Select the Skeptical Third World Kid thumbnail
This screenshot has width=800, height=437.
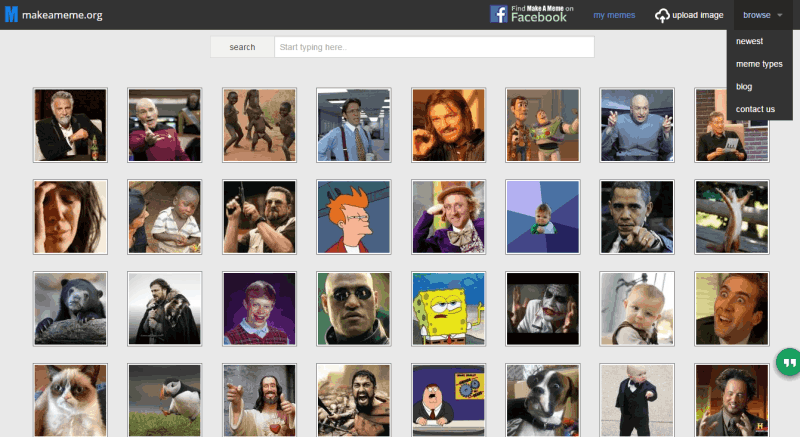165,217
